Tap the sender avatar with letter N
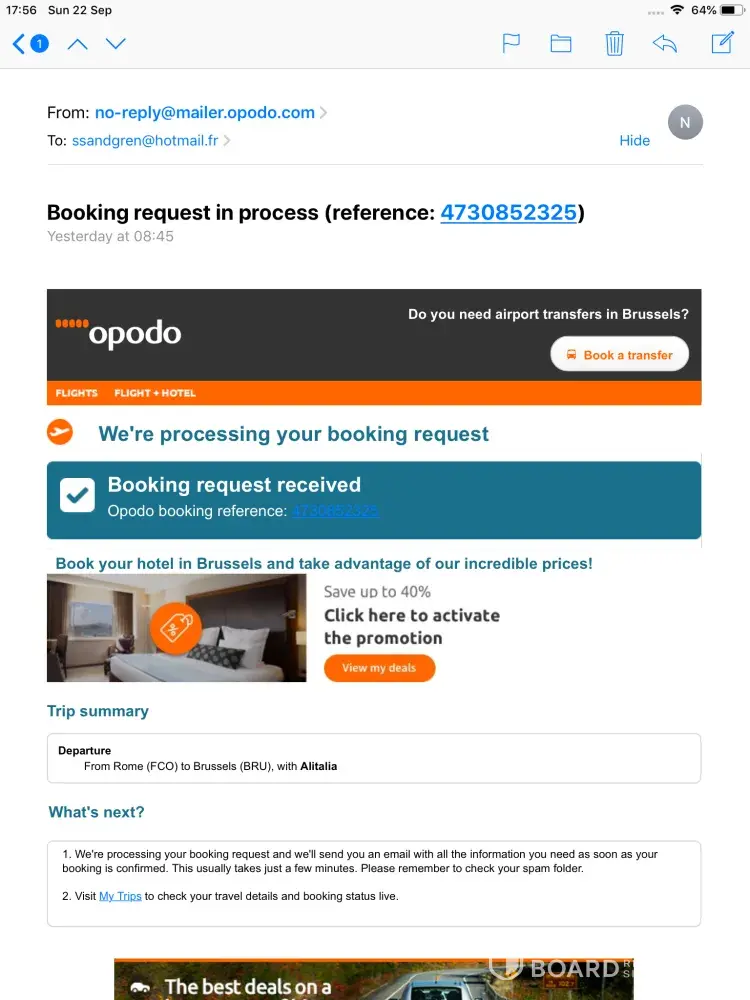This screenshot has width=750, height=1000. tap(685, 123)
